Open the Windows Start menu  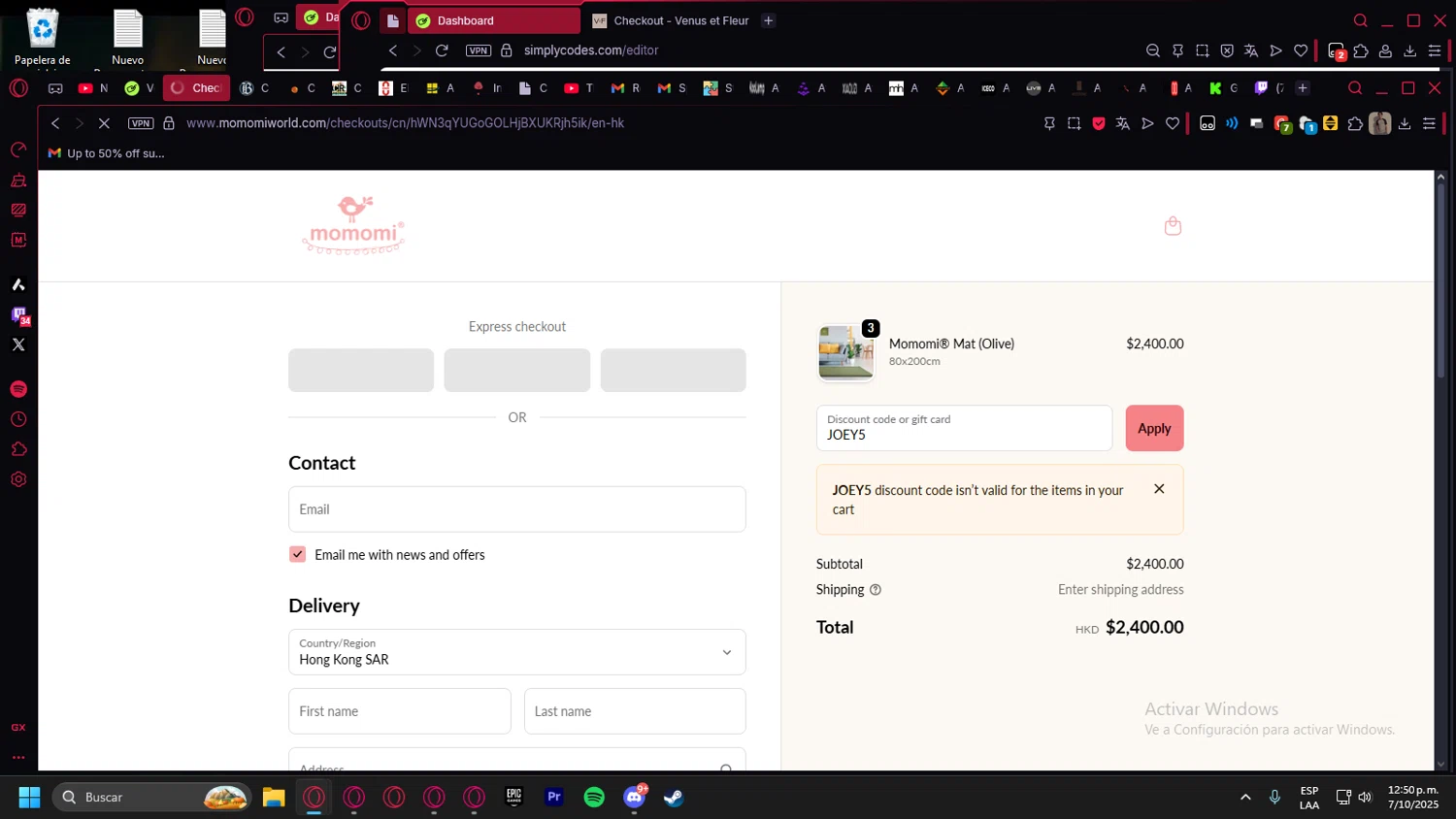click(29, 798)
